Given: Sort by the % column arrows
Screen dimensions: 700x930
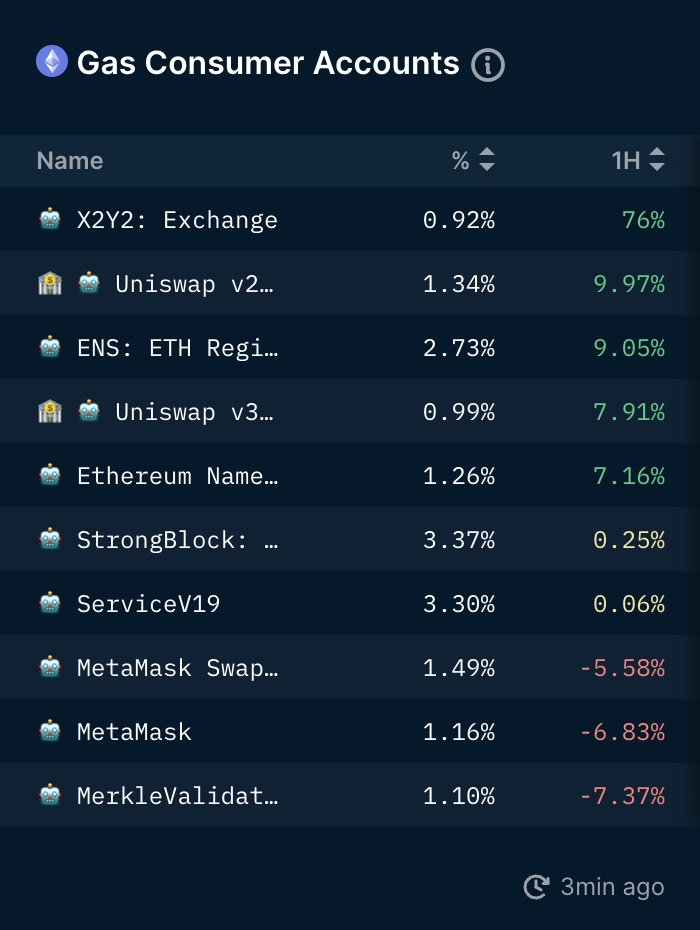Looking at the screenshot, I should [x=486, y=160].
